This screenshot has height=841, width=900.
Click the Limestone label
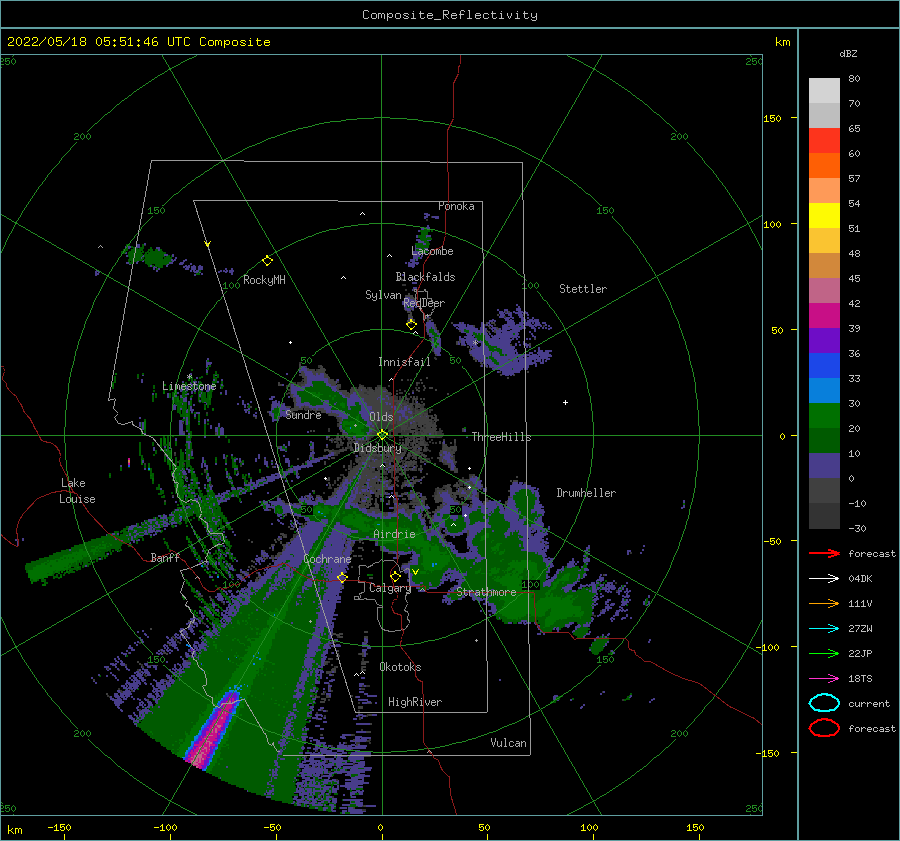click(x=189, y=386)
